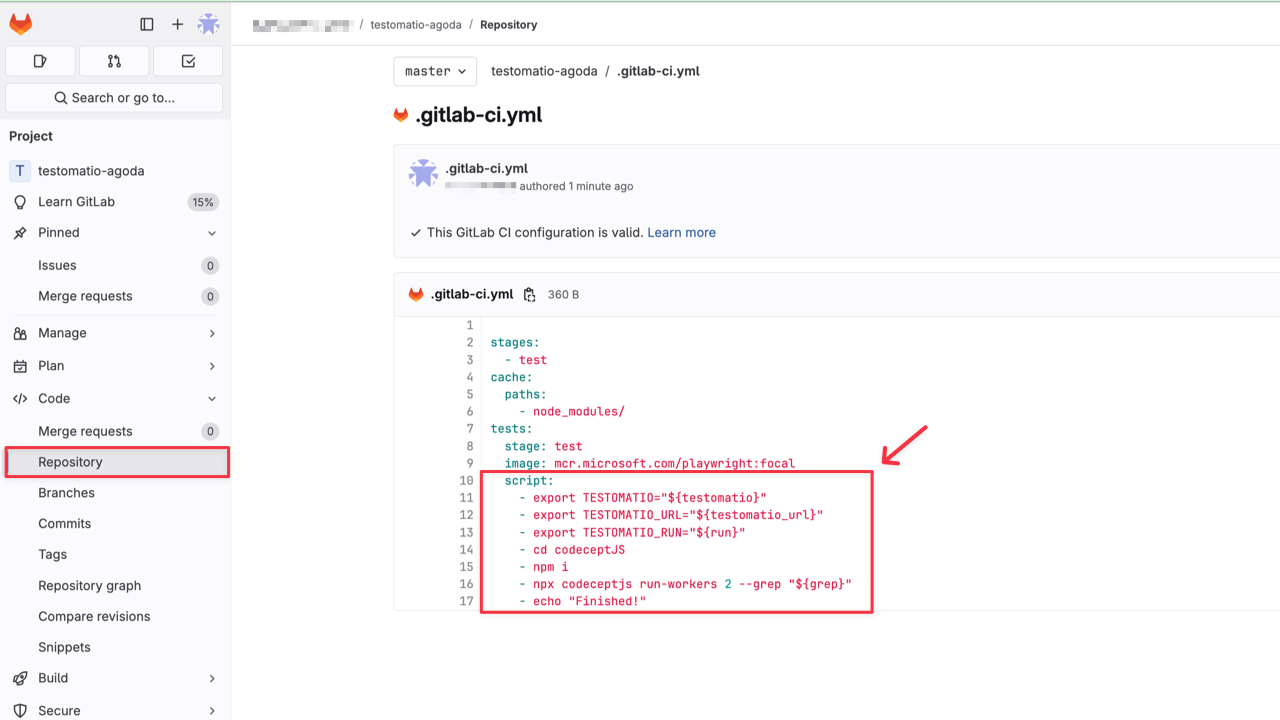Screen dimensions: 1280x720
Task: Open the to-do list icon
Action: (187, 60)
